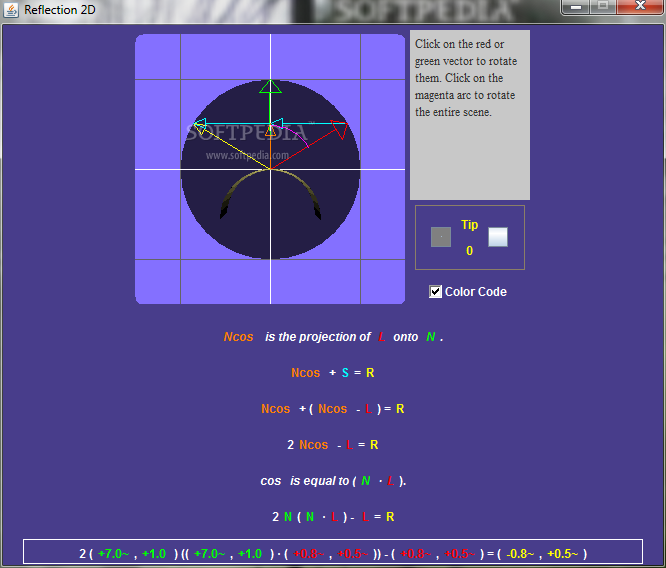
Task: Click the small orange Ncos arrowhead
Action: coord(270,131)
